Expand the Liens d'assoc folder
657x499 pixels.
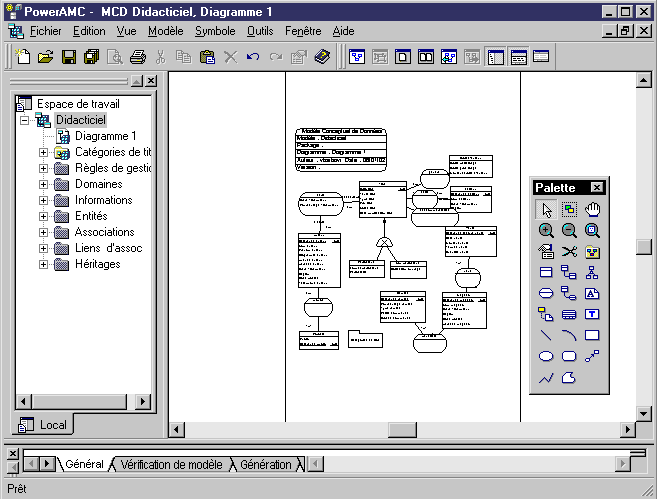tap(43, 248)
